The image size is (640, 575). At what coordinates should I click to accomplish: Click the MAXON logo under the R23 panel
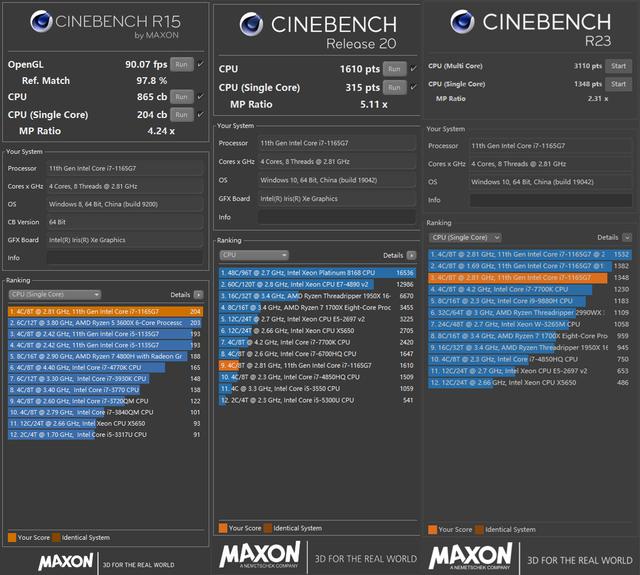(470, 556)
